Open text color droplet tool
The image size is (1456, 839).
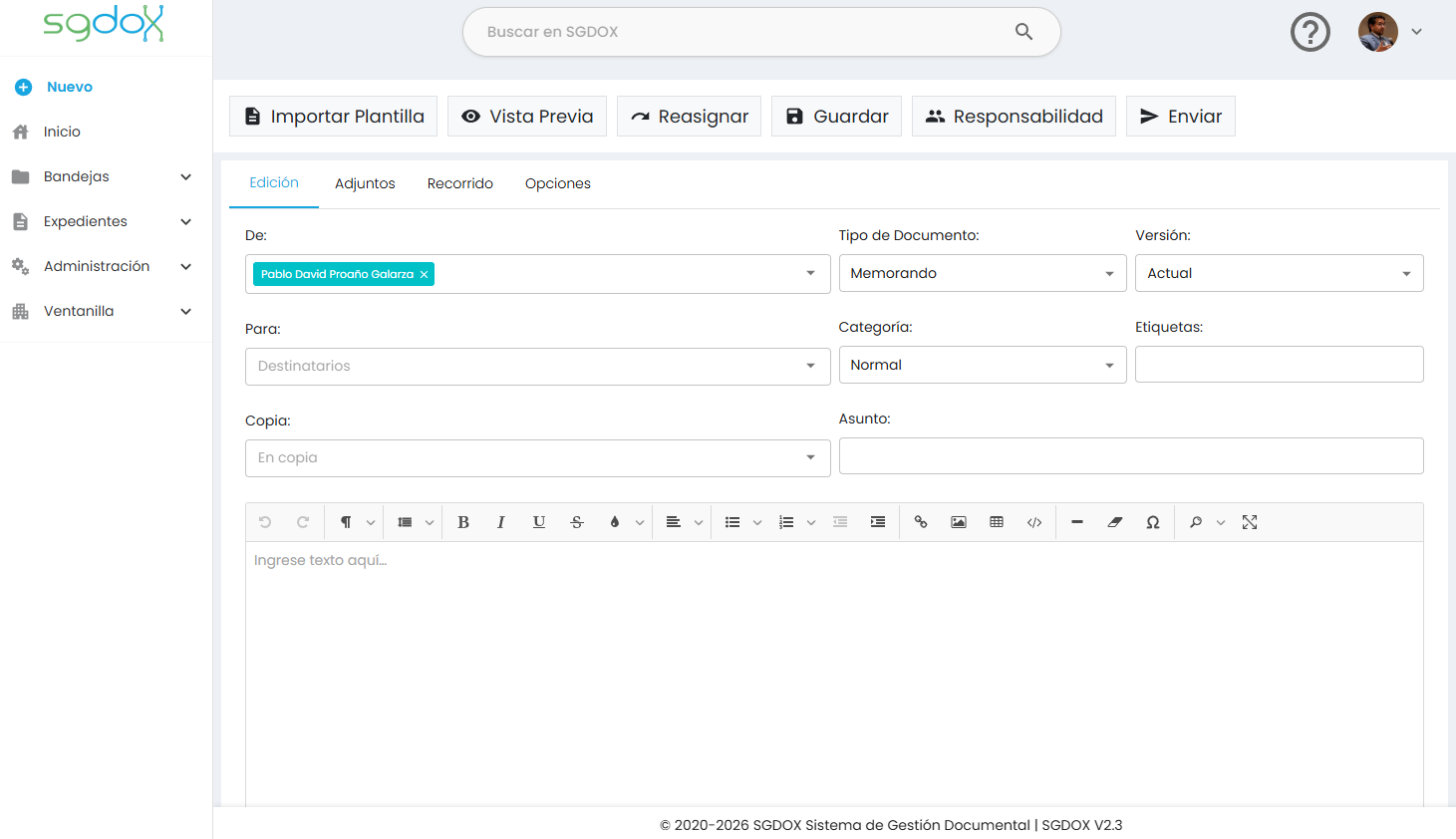click(x=615, y=522)
